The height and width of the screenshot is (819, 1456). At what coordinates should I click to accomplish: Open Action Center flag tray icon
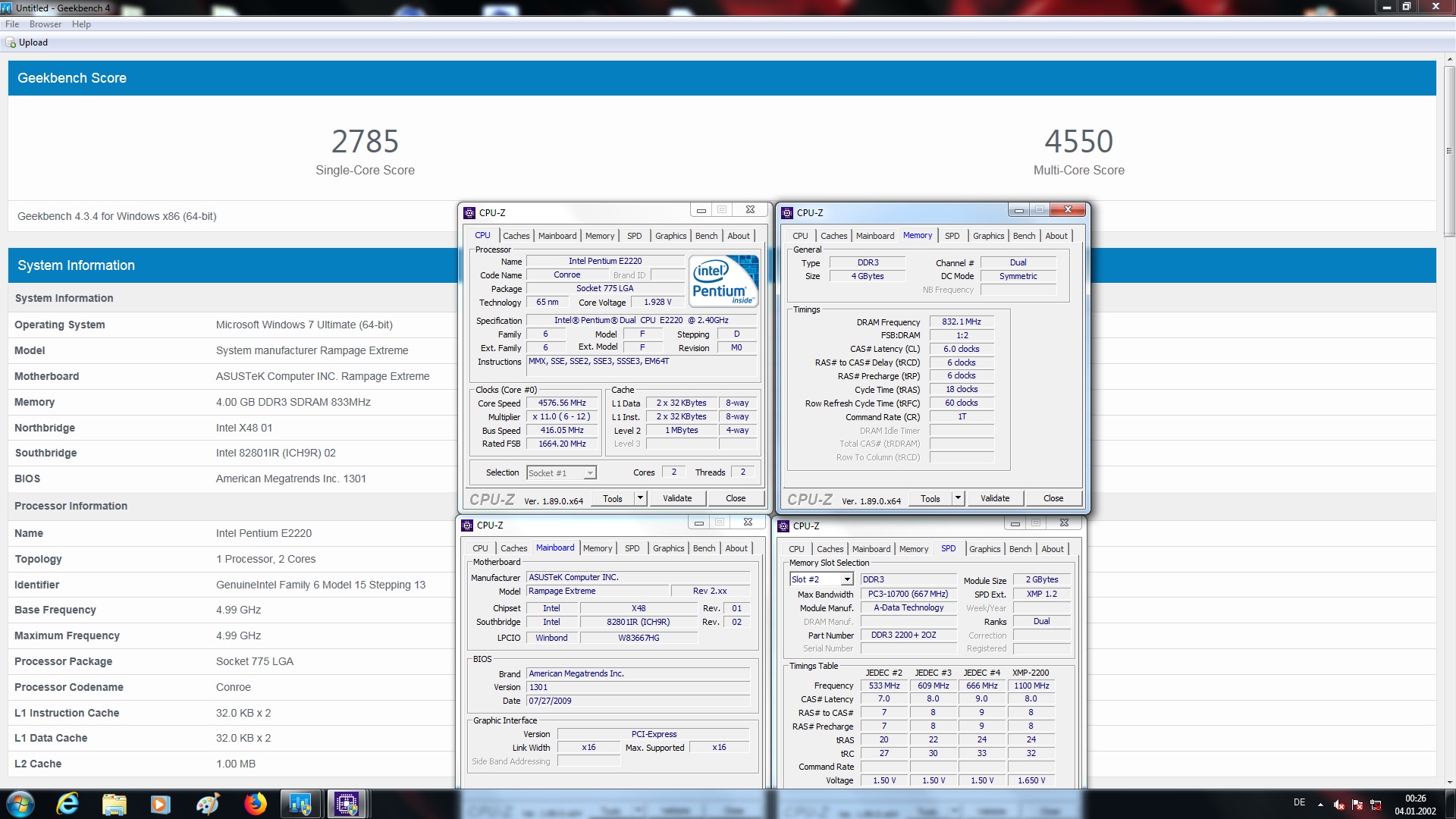[1357, 805]
